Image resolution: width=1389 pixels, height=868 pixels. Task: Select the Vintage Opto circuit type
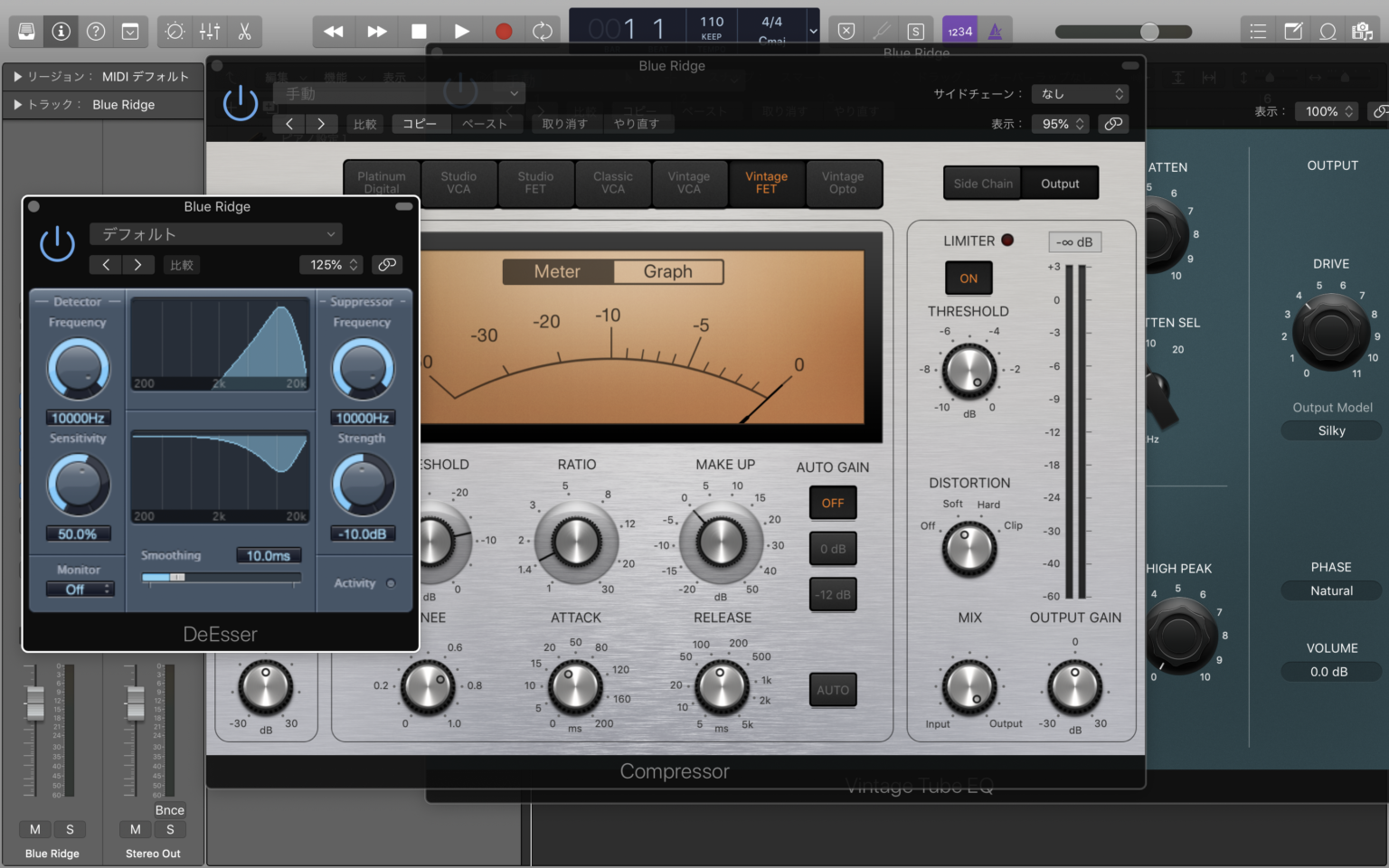(x=843, y=184)
